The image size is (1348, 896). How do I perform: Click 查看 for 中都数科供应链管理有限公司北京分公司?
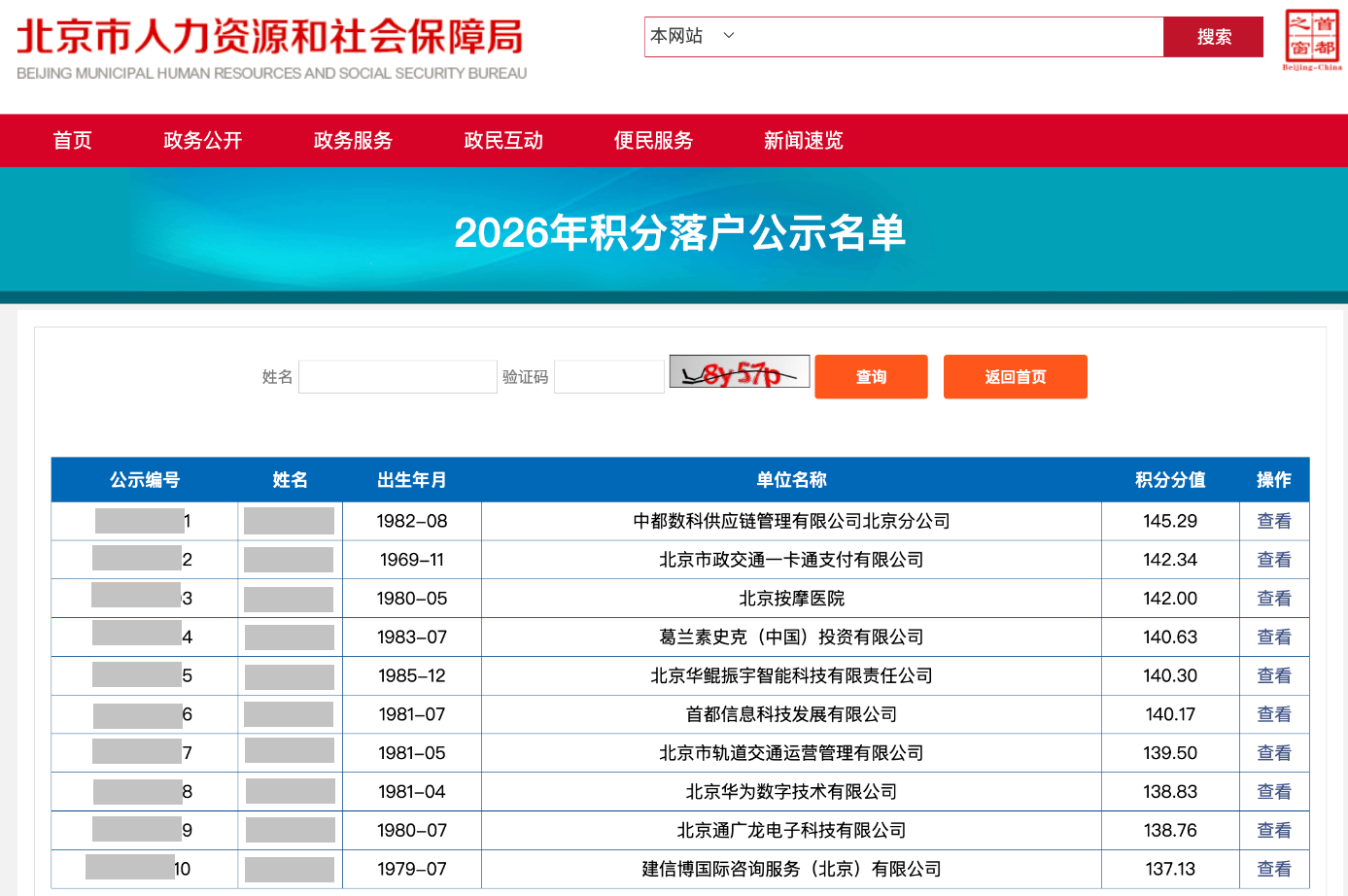pyautogui.click(x=1274, y=521)
